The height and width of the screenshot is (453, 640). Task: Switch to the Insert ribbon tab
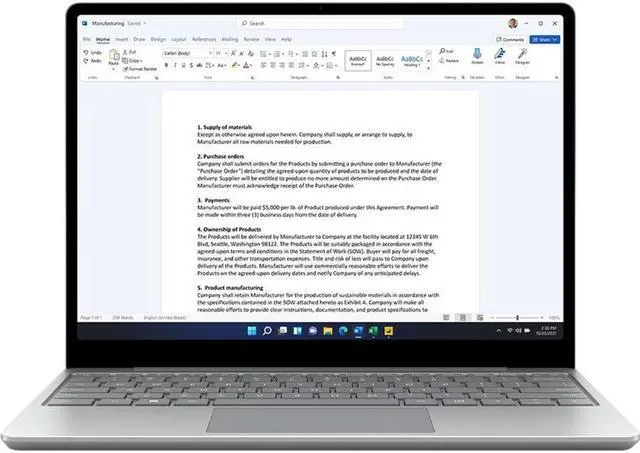122,39
